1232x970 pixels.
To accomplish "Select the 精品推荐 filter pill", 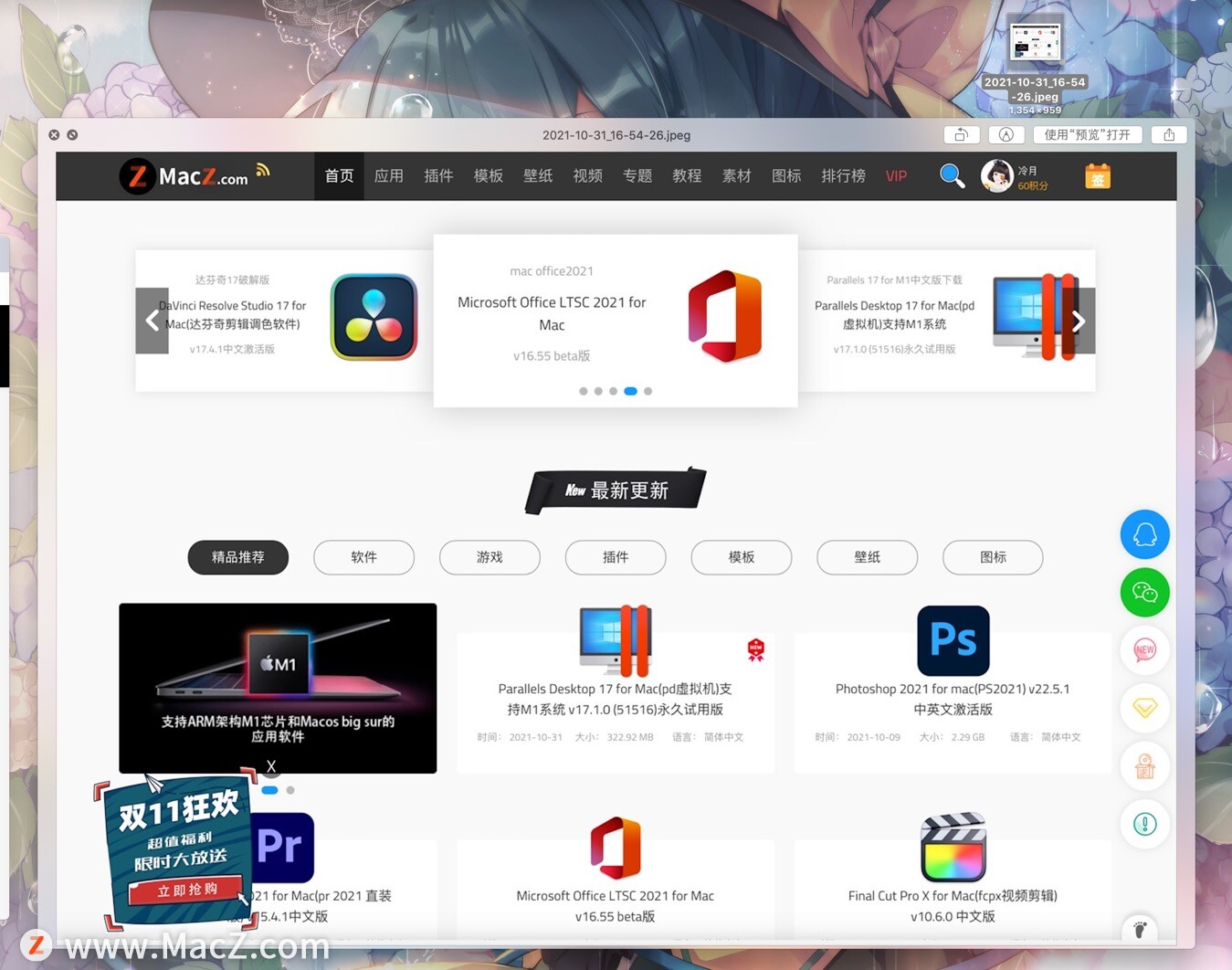I will click(238, 557).
